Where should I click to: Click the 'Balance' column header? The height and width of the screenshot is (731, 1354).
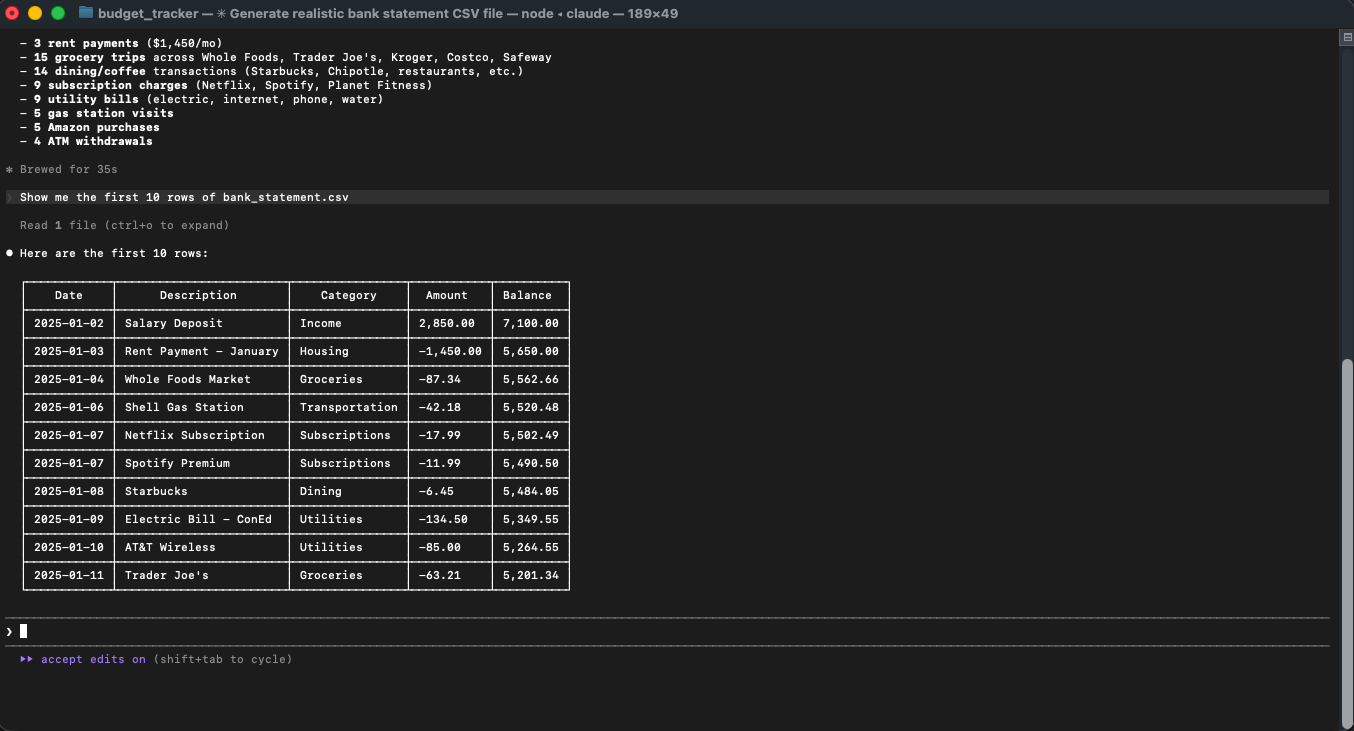pos(527,295)
